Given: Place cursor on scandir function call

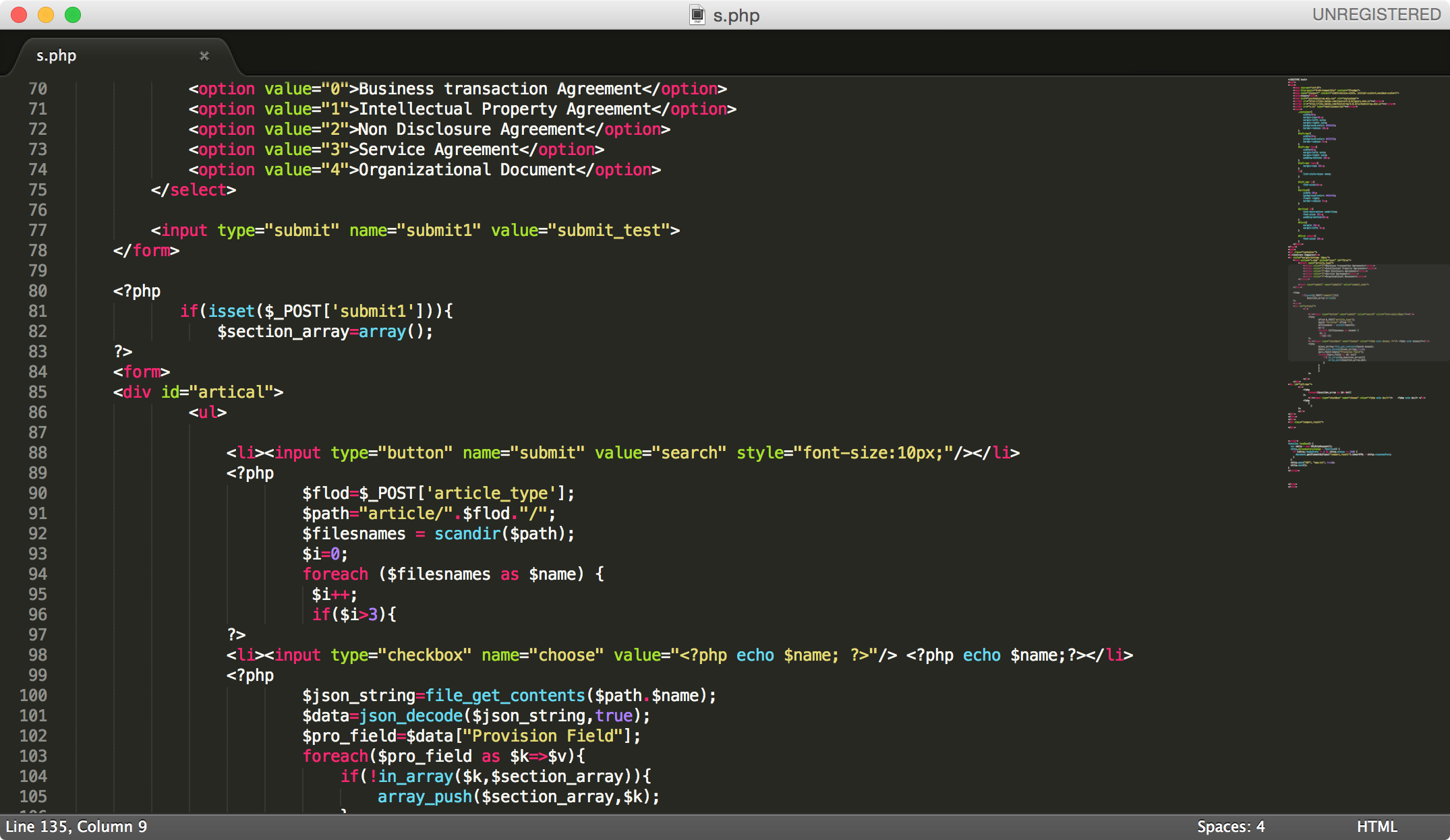Looking at the screenshot, I should (x=467, y=534).
